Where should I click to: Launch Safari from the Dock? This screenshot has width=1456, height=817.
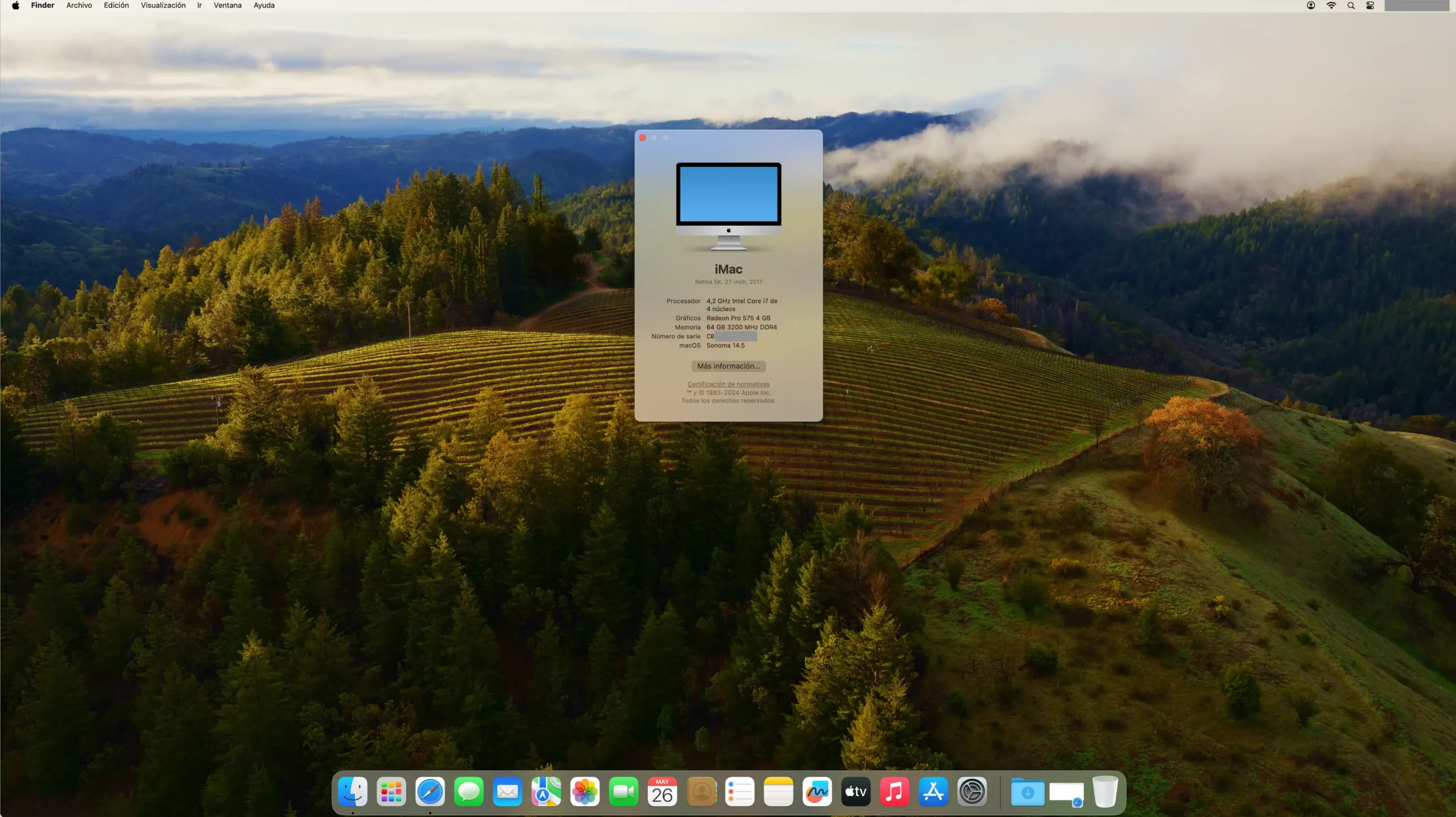(x=430, y=791)
